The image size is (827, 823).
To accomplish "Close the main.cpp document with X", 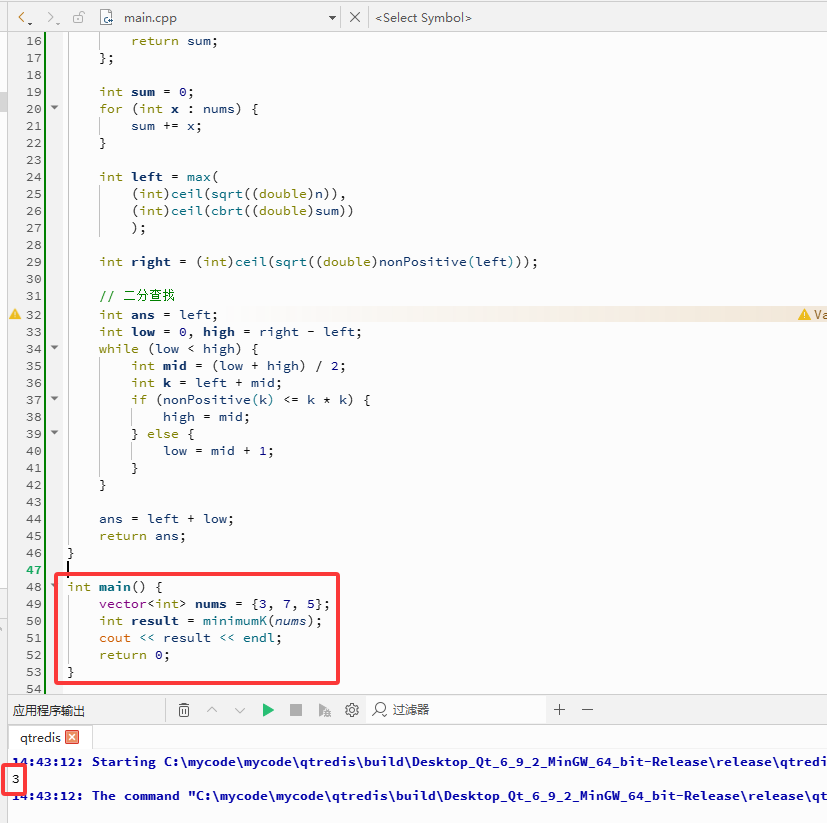I will point(355,17).
